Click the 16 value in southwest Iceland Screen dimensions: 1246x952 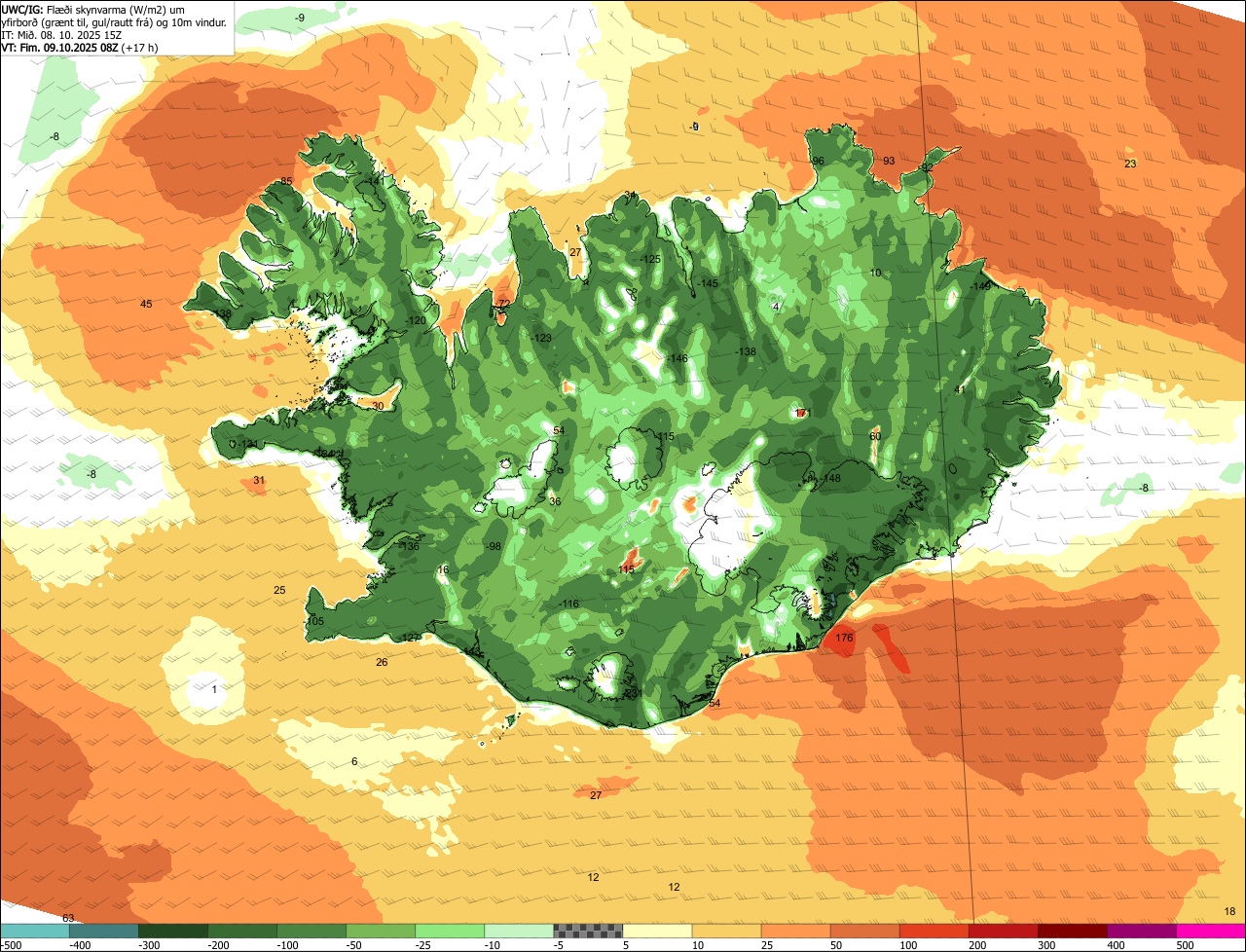click(443, 569)
